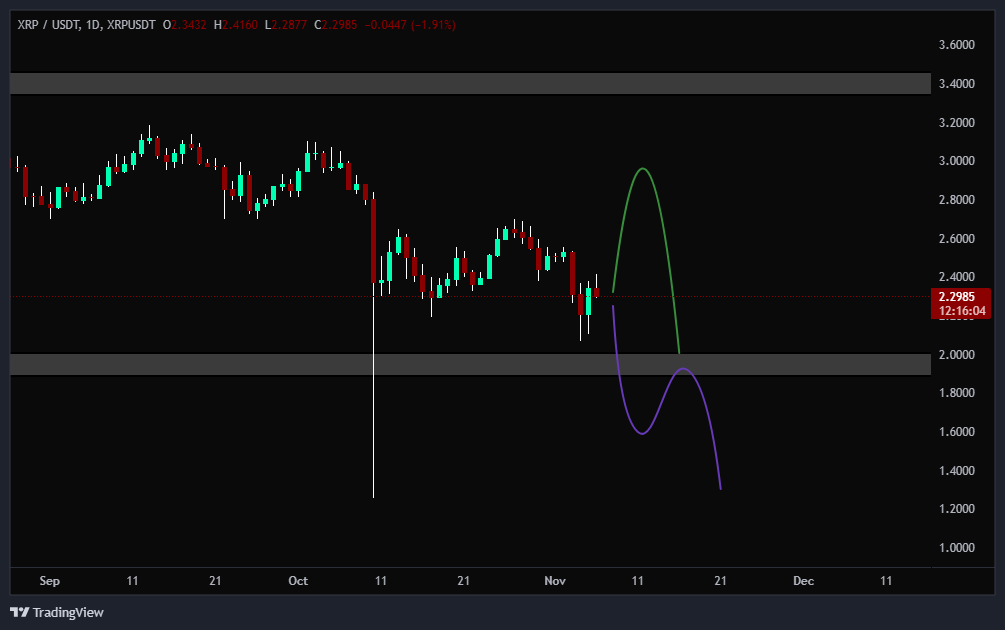Image resolution: width=1005 pixels, height=630 pixels.
Task: Click the green projected curve peak
Action: (x=643, y=169)
